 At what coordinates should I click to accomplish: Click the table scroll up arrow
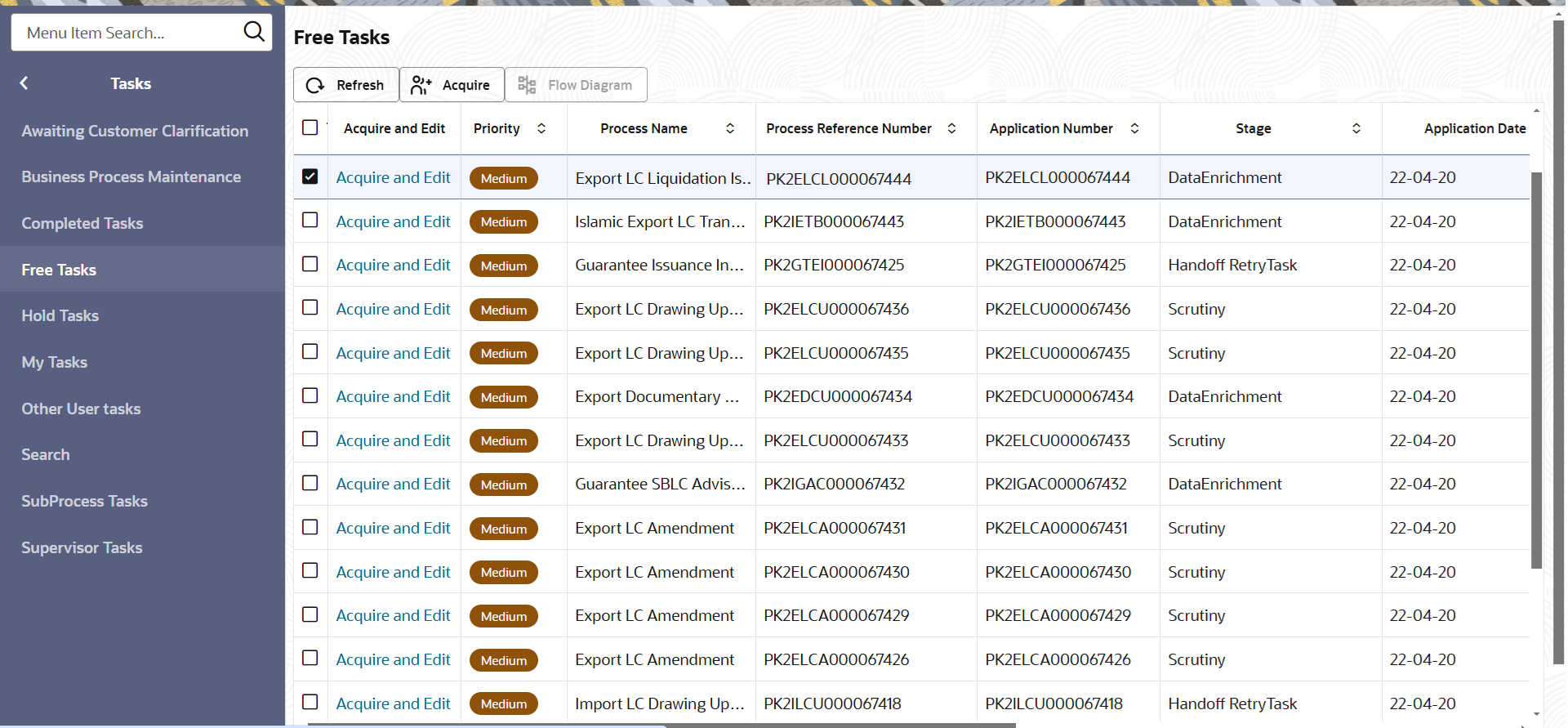[1536, 110]
